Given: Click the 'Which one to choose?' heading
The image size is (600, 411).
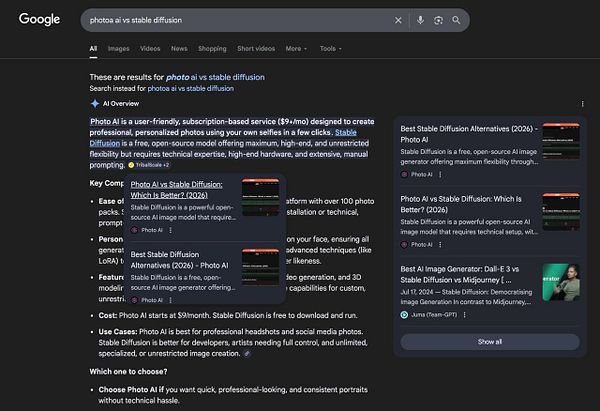Looking at the screenshot, I should point(128,372).
